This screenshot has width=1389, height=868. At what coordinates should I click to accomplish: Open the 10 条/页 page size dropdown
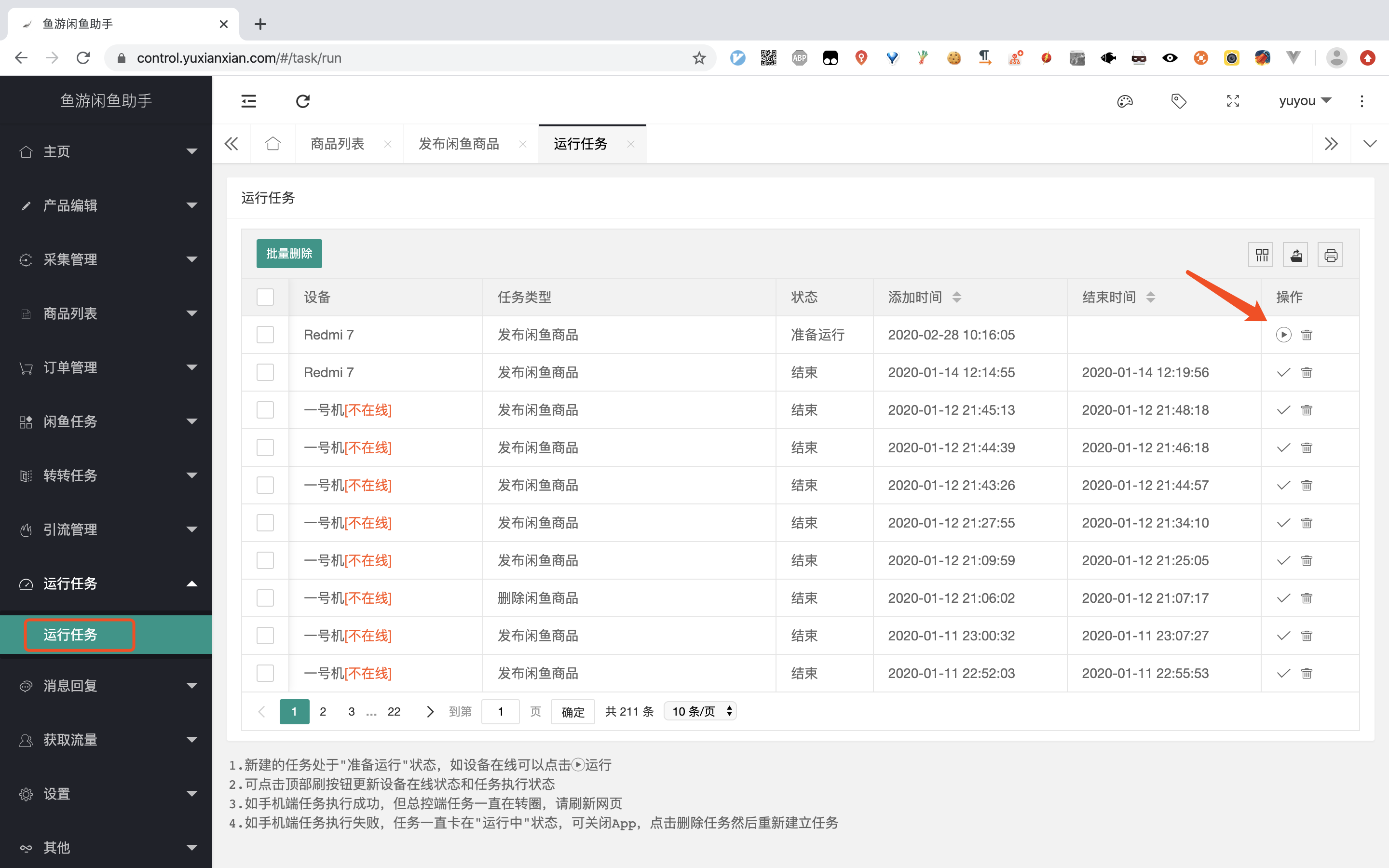pyautogui.click(x=700, y=711)
